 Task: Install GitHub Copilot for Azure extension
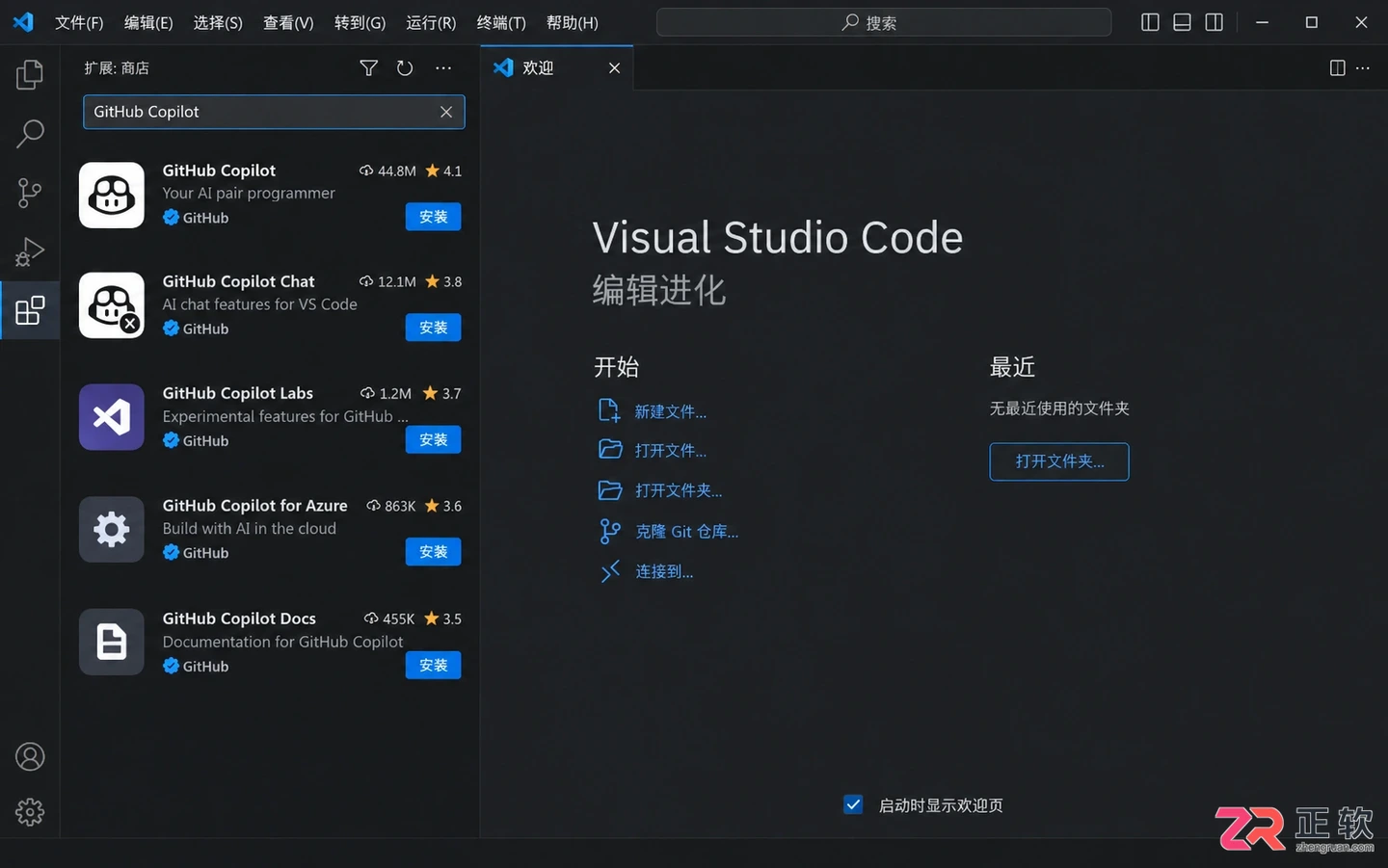coord(433,552)
